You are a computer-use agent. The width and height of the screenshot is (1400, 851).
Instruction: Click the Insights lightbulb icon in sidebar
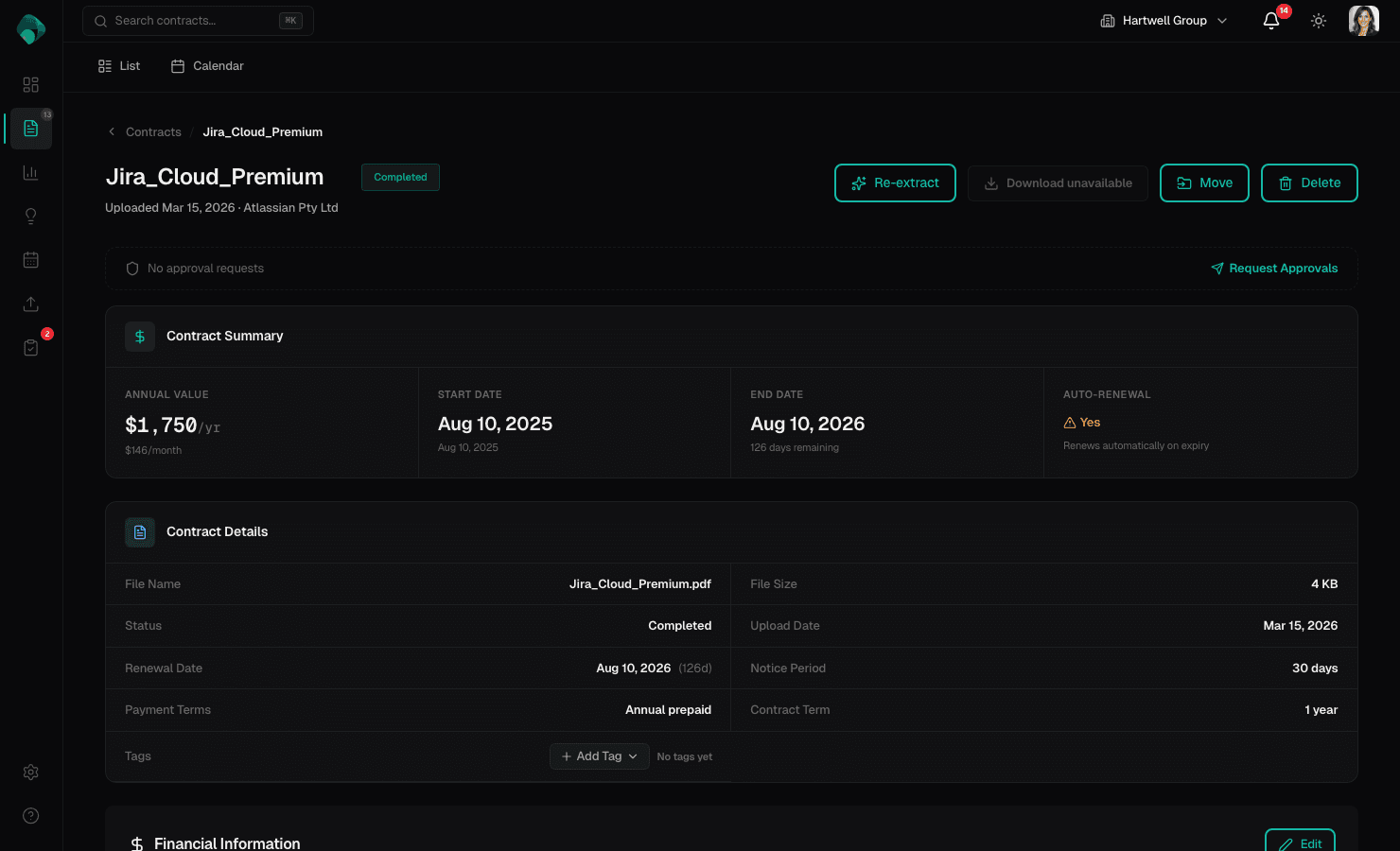30,216
